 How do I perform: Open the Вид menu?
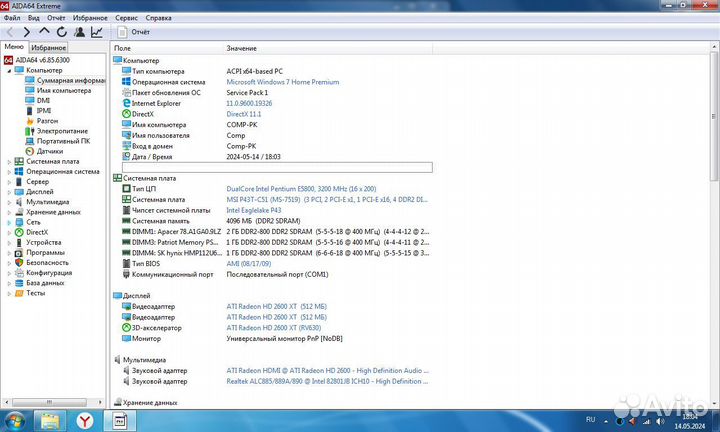tap(34, 18)
